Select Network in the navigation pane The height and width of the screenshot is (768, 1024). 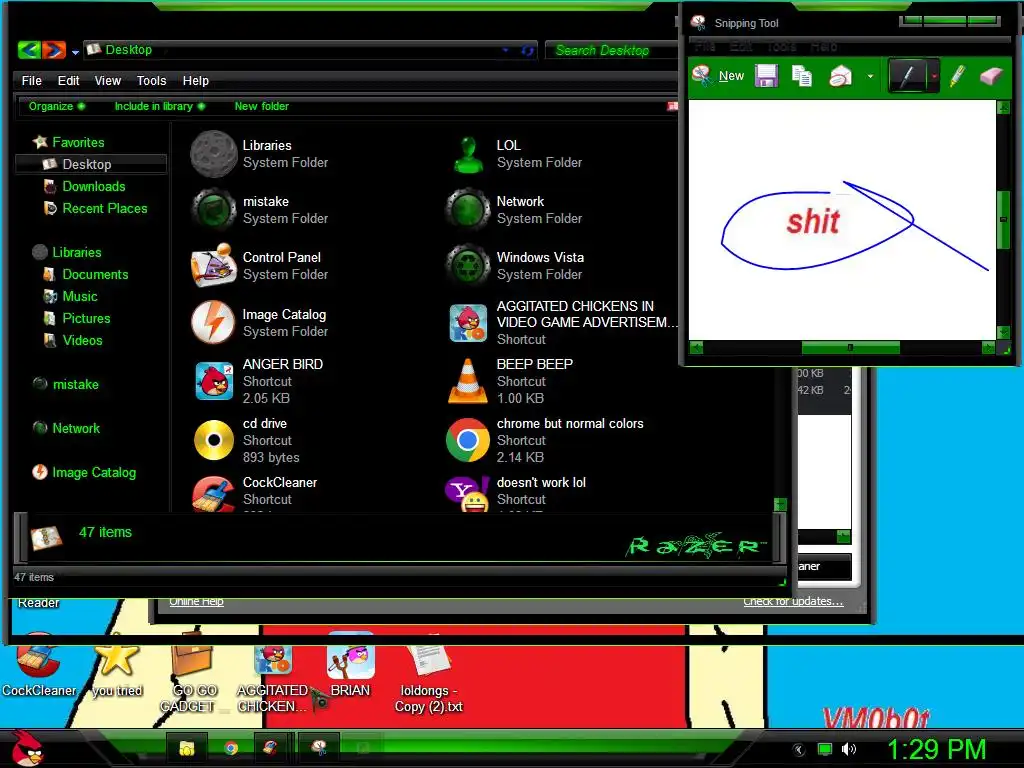(x=66, y=428)
